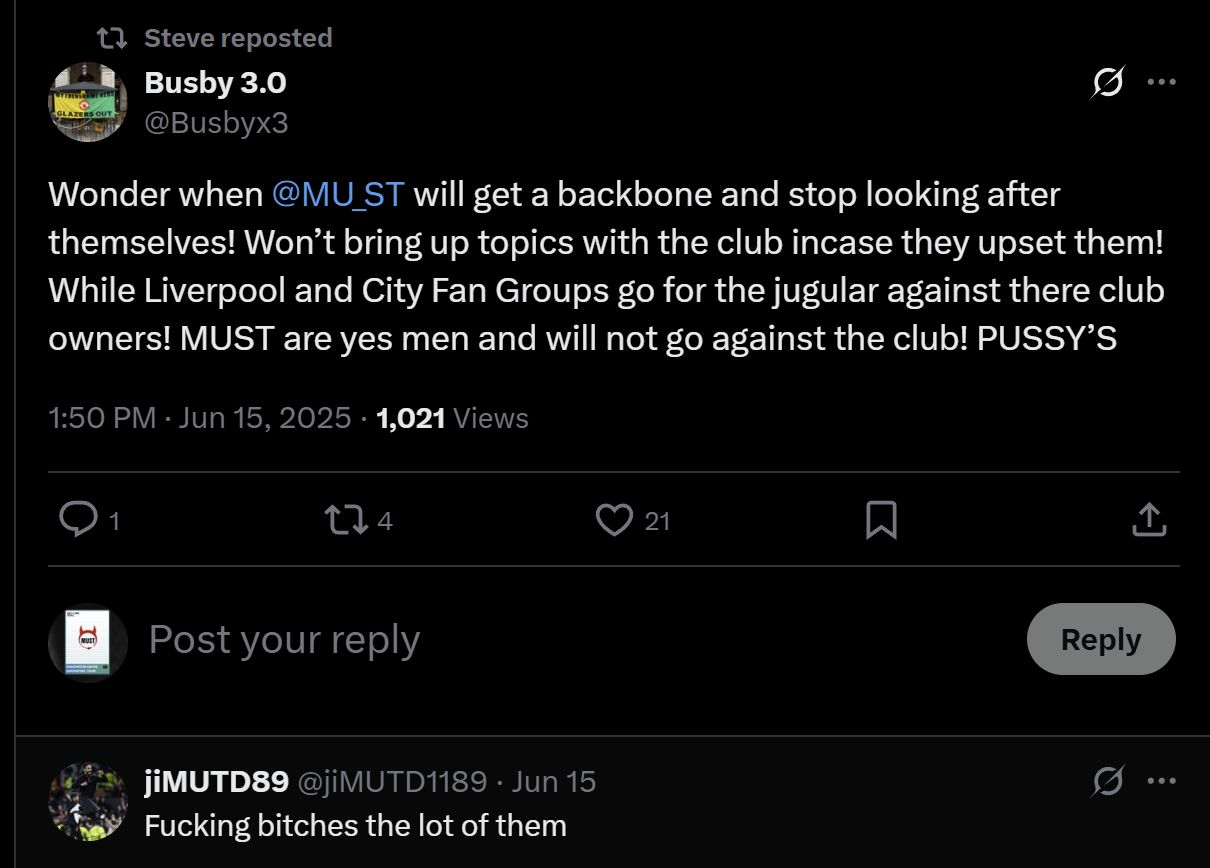Click the Busby 3.0 display name
This screenshot has width=1210, height=868.
[x=215, y=83]
